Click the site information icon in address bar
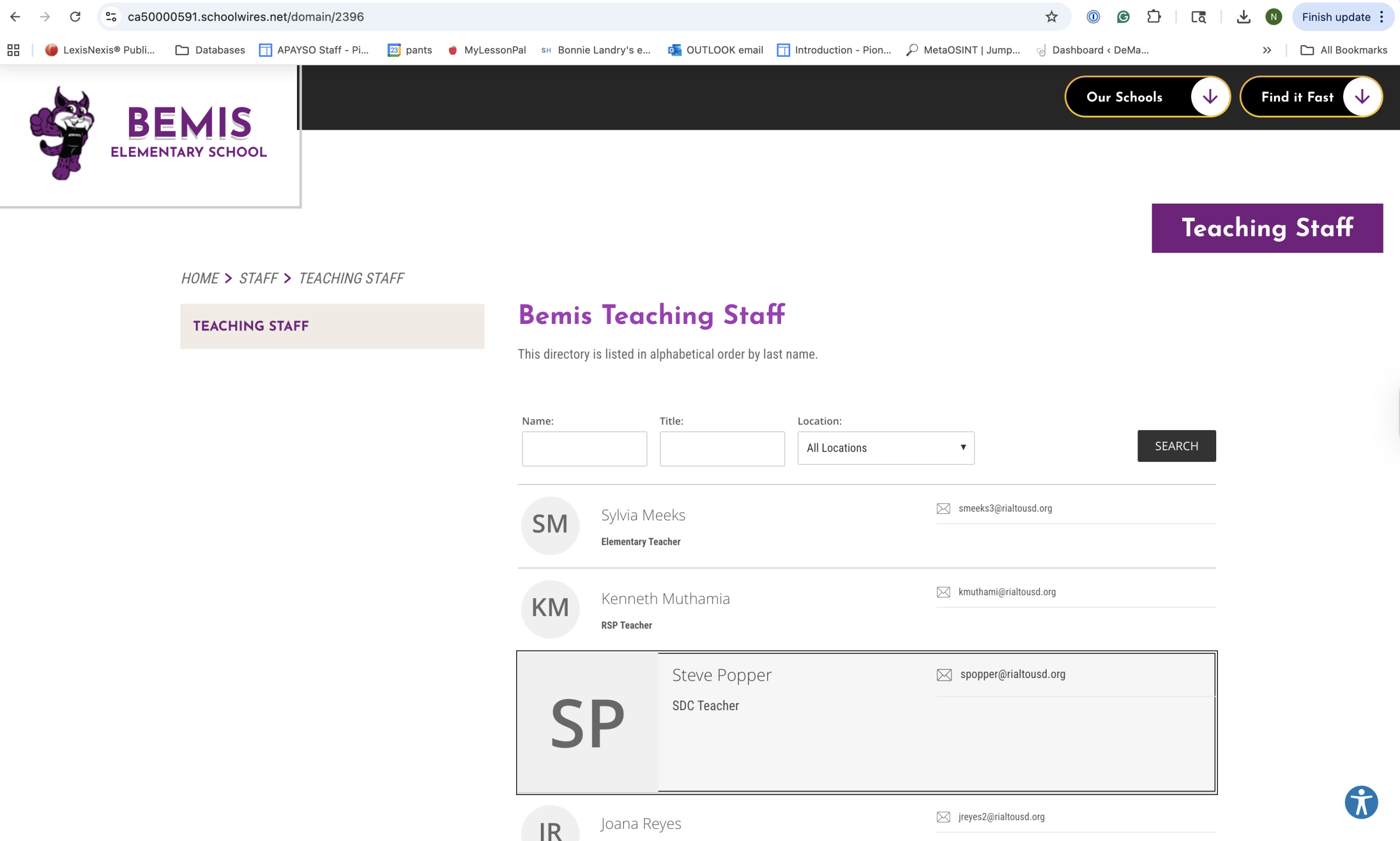The height and width of the screenshot is (841, 1400). (x=112, y=17)
